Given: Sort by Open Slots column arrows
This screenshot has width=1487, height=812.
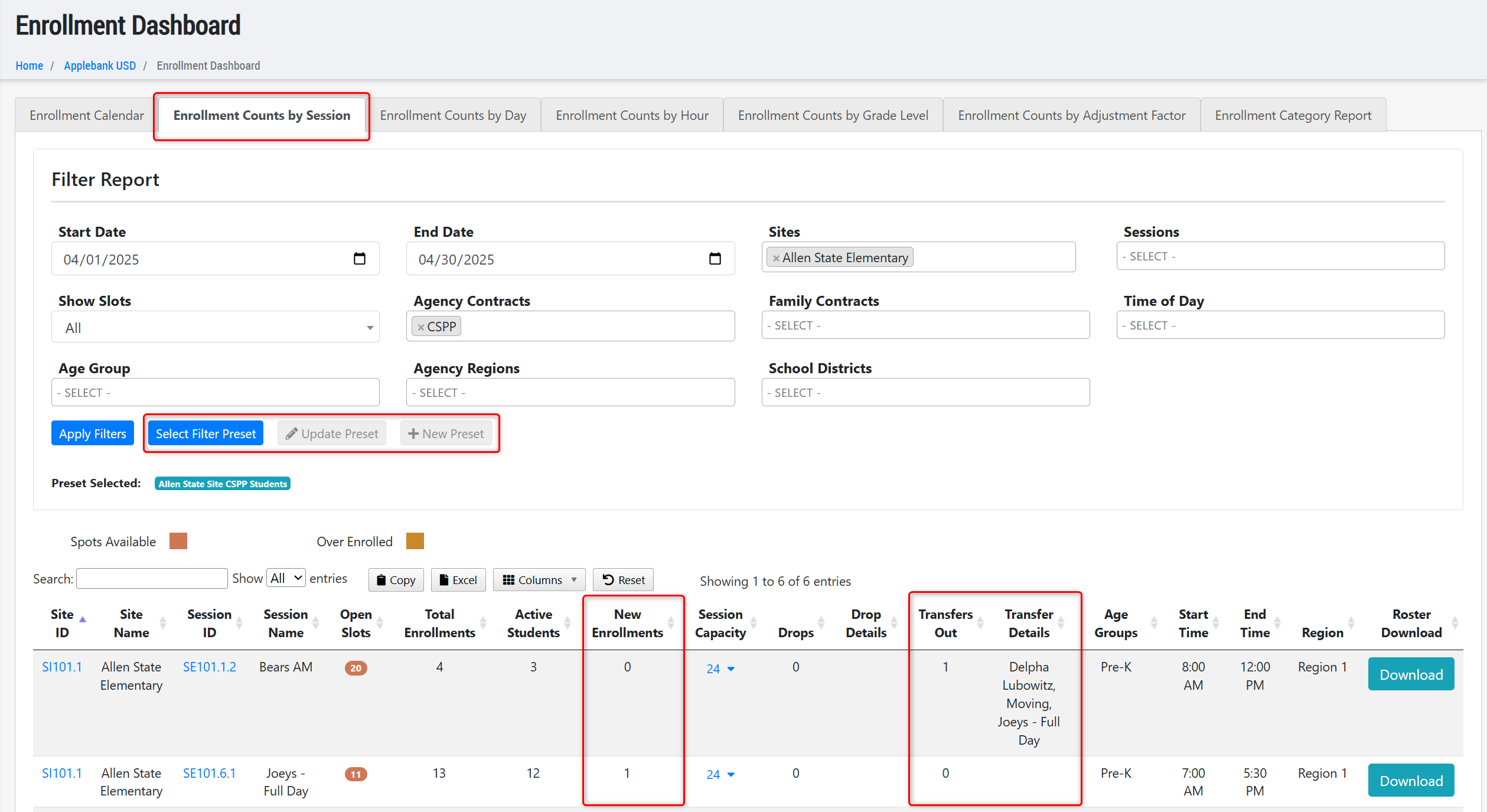Looking at the screenshot, I should [x=379, y=623].
